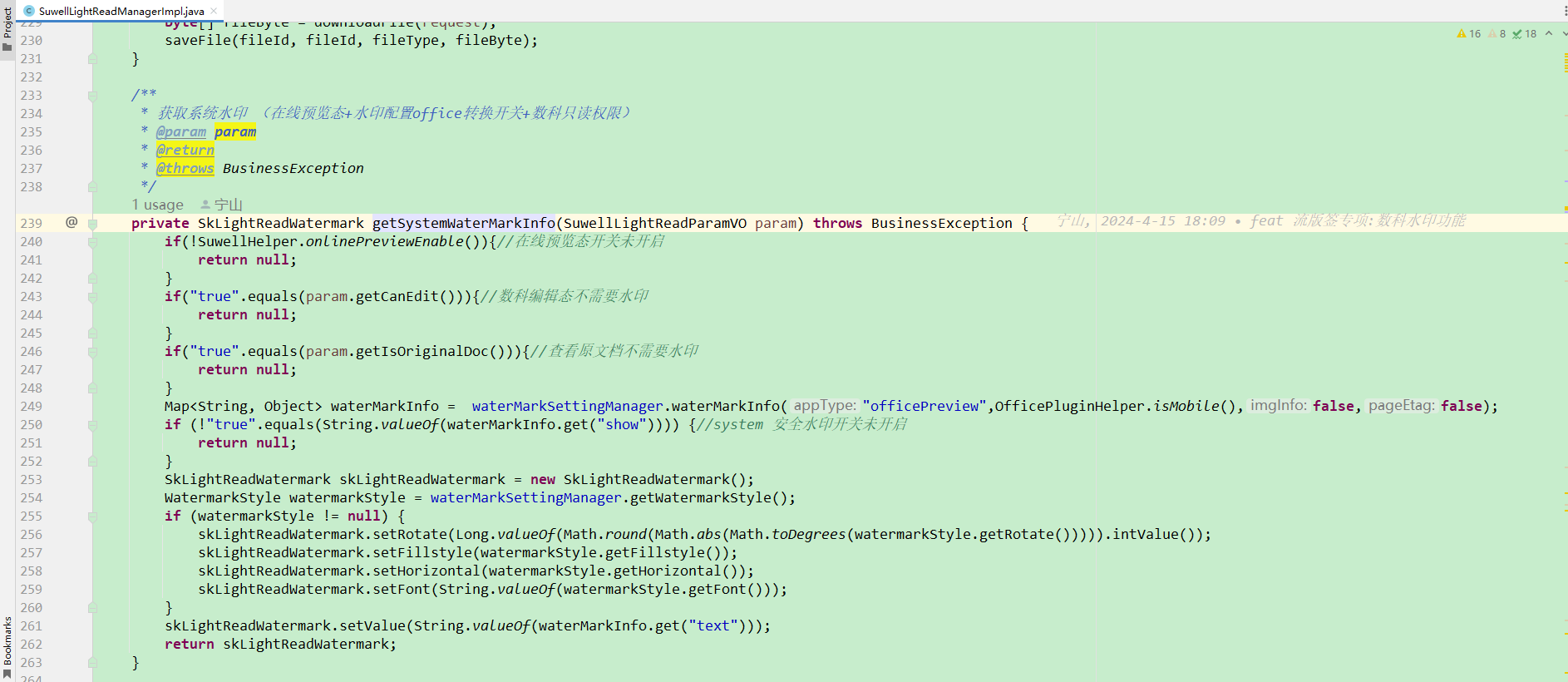
Task: Click the "text" string literal on line 261
Action: [713, 625]
